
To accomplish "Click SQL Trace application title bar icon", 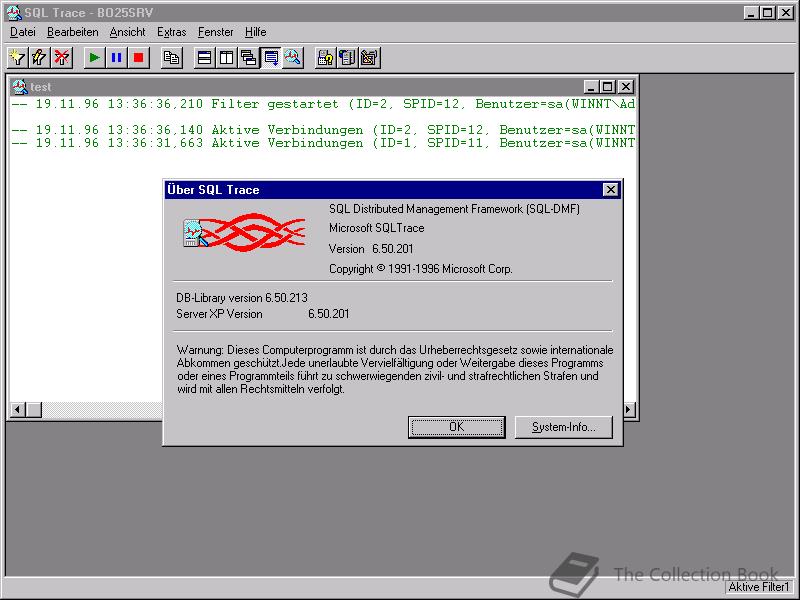I will click(14, 13).
